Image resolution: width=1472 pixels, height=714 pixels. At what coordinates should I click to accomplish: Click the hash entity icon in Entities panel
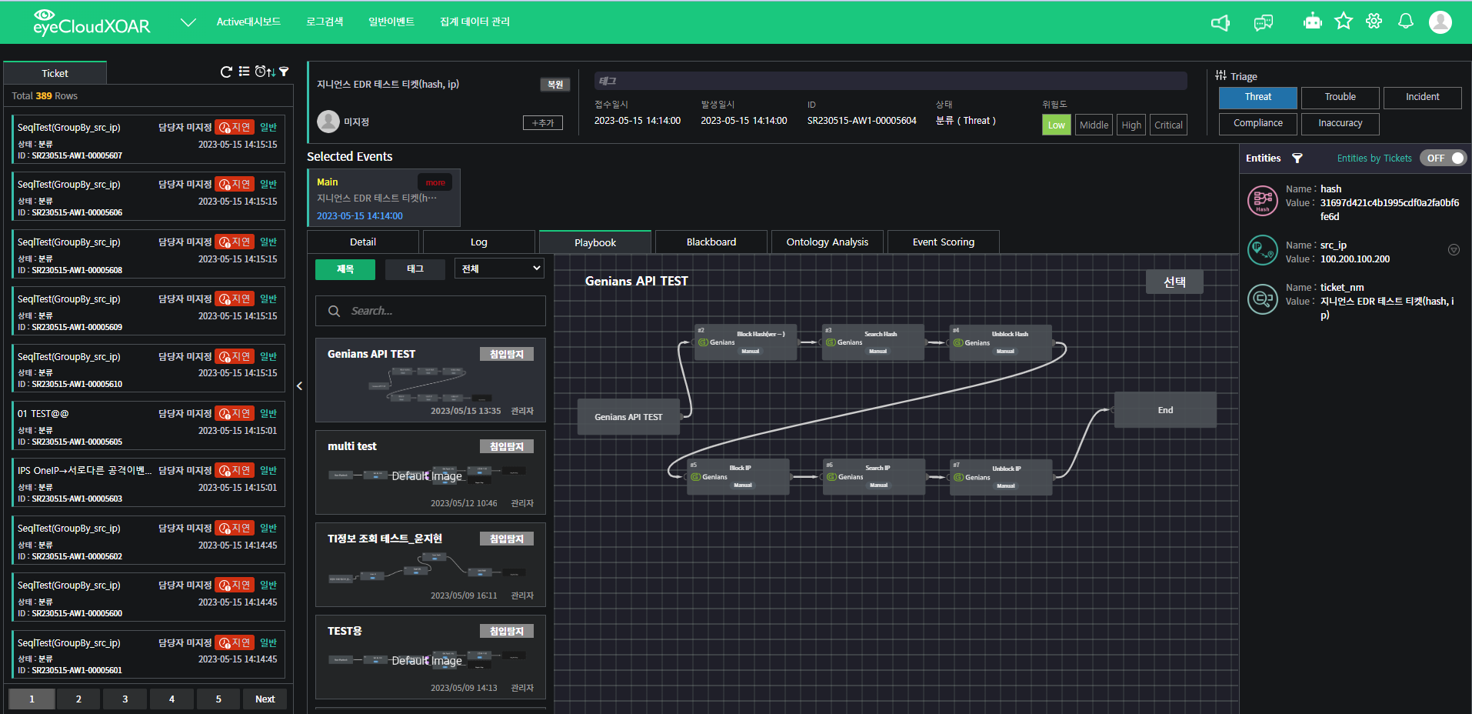[1262, 200]
